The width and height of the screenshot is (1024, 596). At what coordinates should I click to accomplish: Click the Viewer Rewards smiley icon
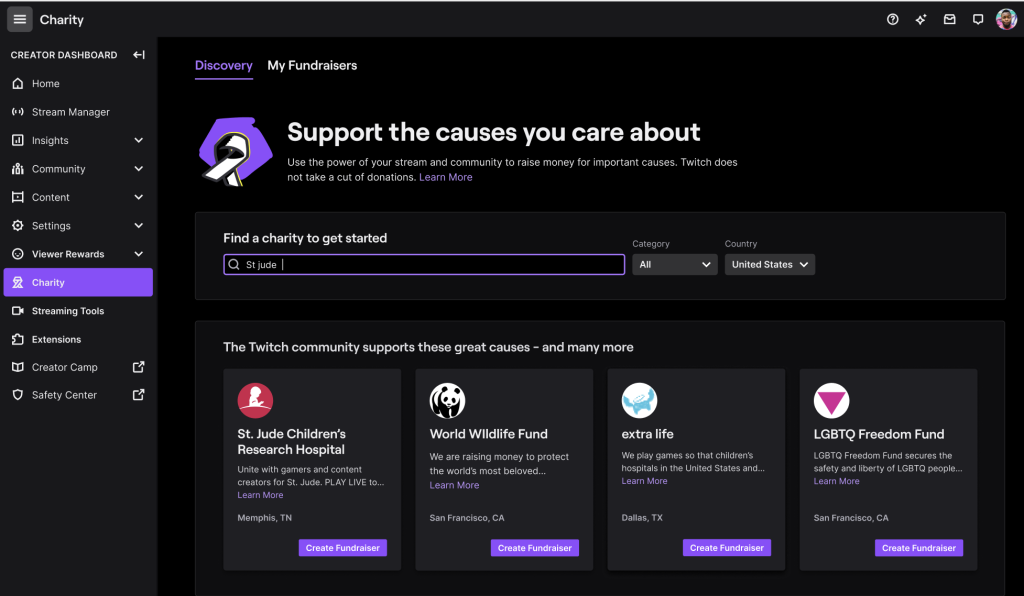pyautogui.click(x=18, y=254)
